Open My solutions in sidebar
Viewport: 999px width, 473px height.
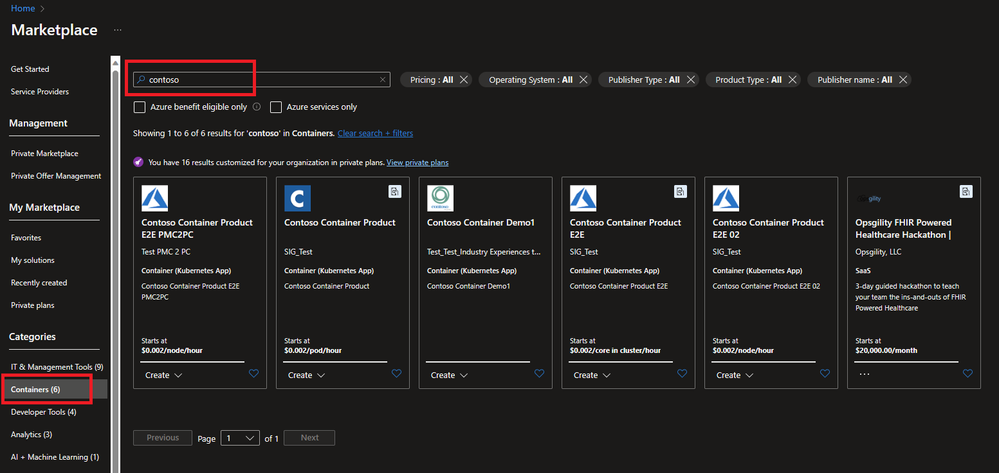click(x=32, y=260)
